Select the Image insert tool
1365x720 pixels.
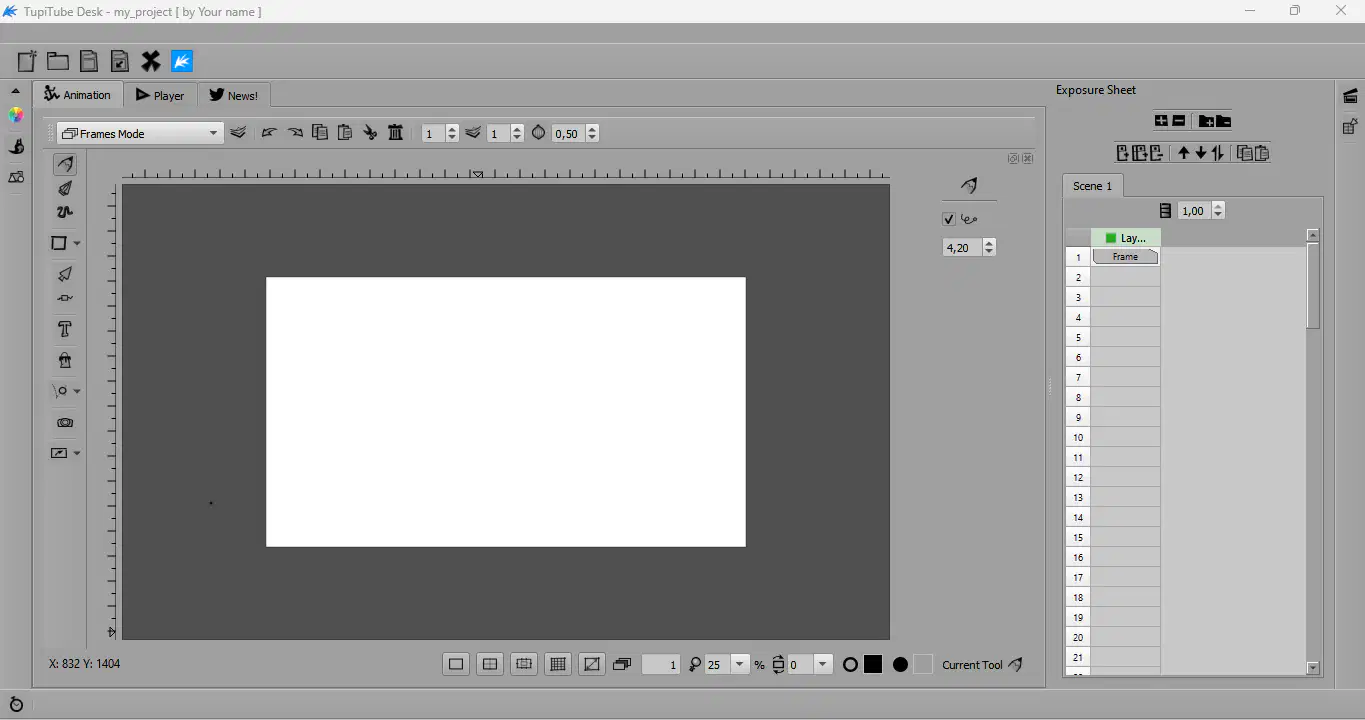click(60, 453)
